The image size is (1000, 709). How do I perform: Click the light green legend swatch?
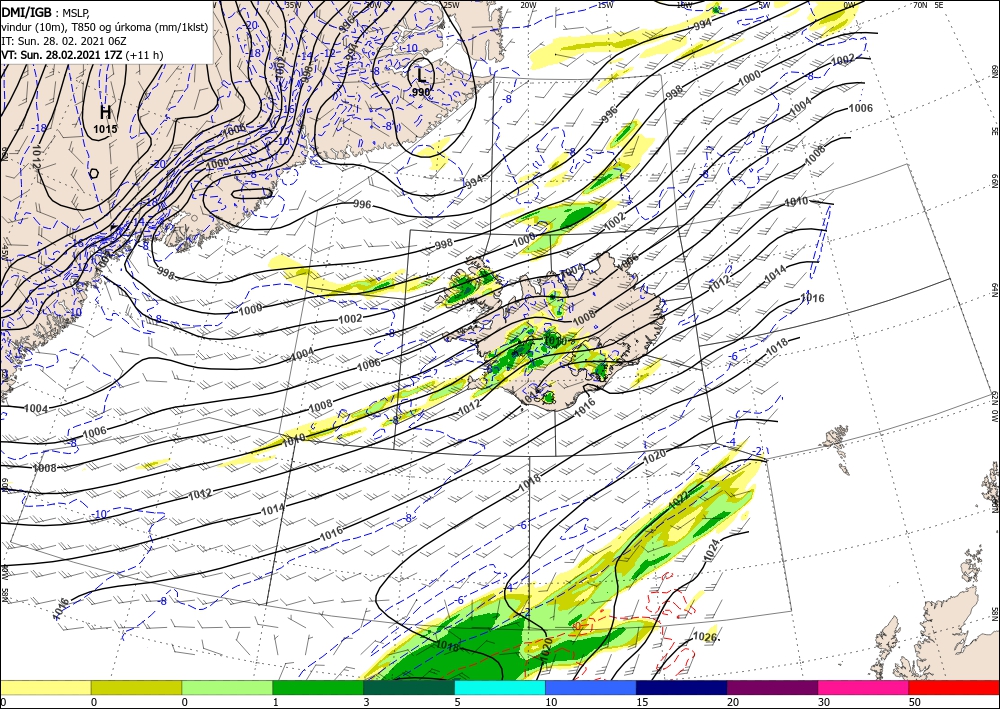pos(227,687)
